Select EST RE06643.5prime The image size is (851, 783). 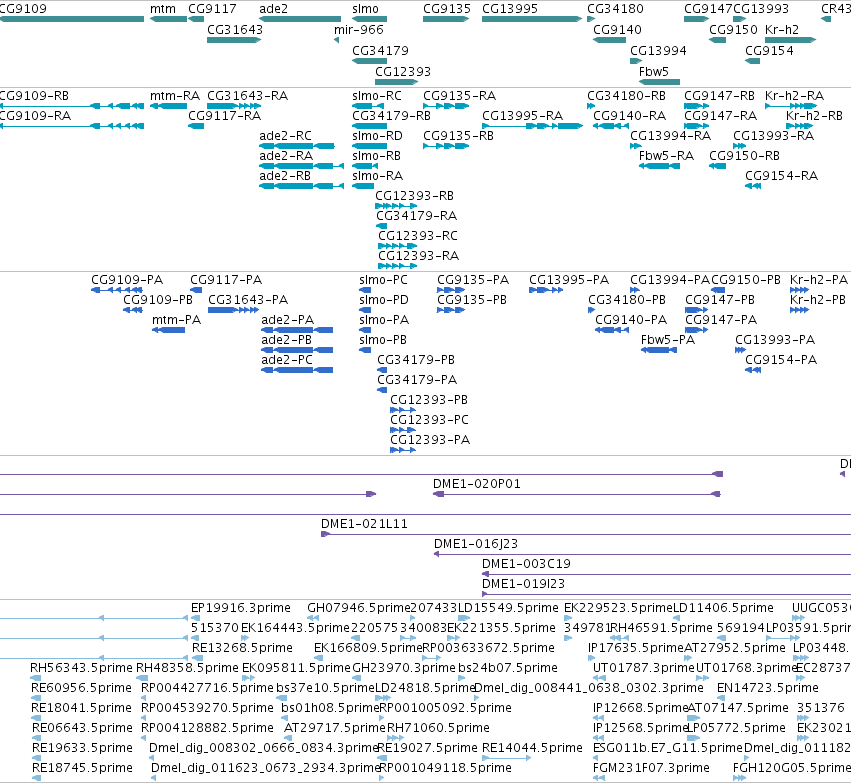point(36,738)
